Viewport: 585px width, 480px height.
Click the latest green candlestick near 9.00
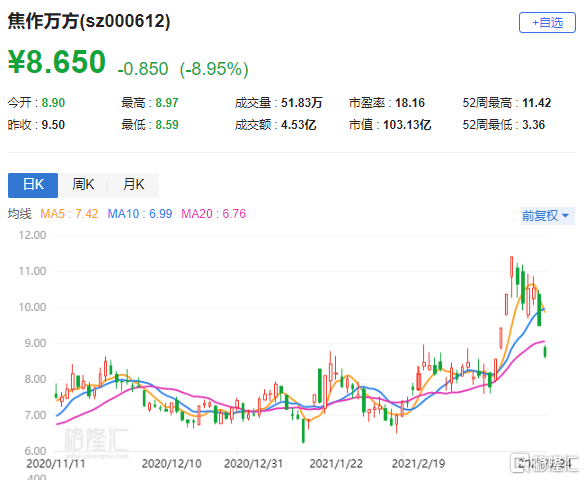[x=545, y=352]
